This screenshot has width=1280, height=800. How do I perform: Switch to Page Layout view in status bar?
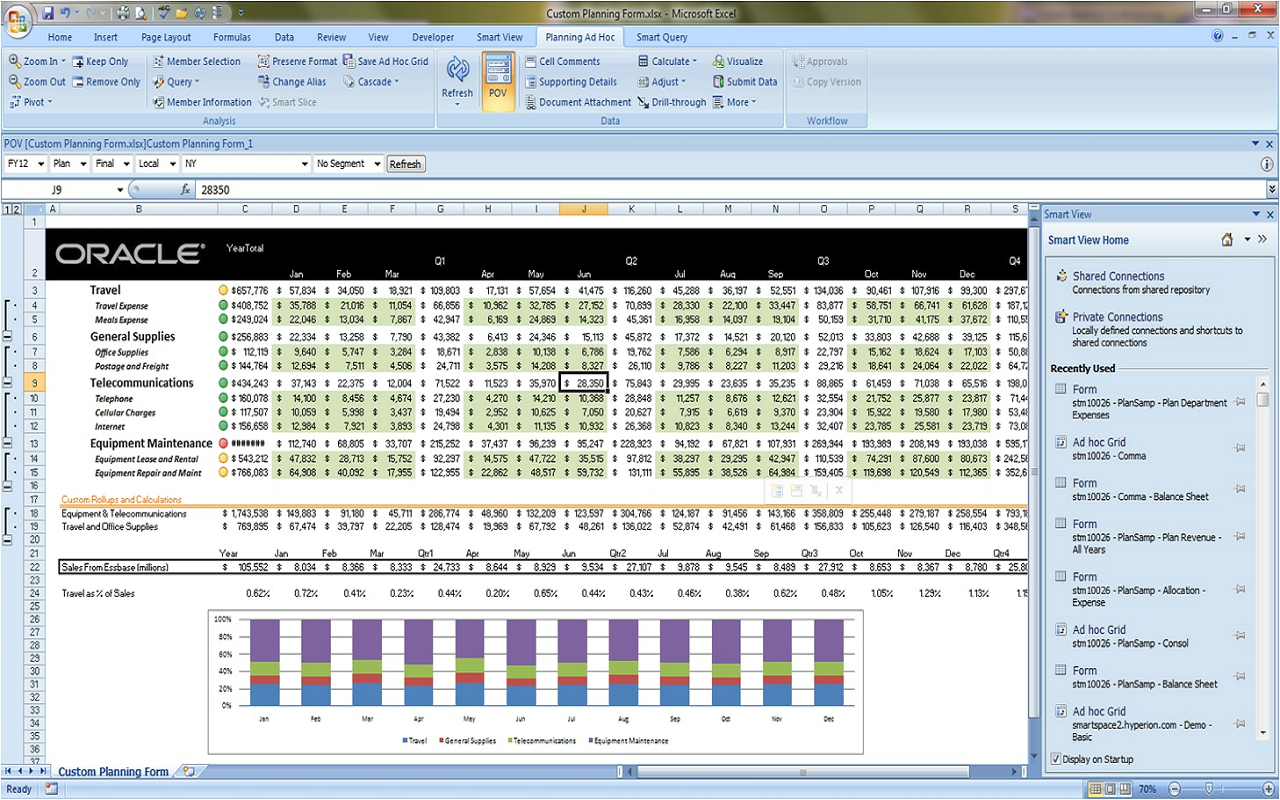click(x=1110, y=789)
